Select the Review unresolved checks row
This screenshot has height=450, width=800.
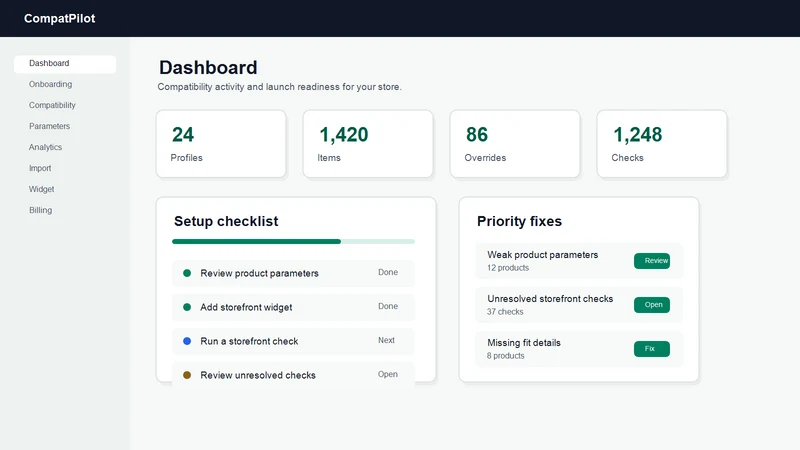point(293,374)
